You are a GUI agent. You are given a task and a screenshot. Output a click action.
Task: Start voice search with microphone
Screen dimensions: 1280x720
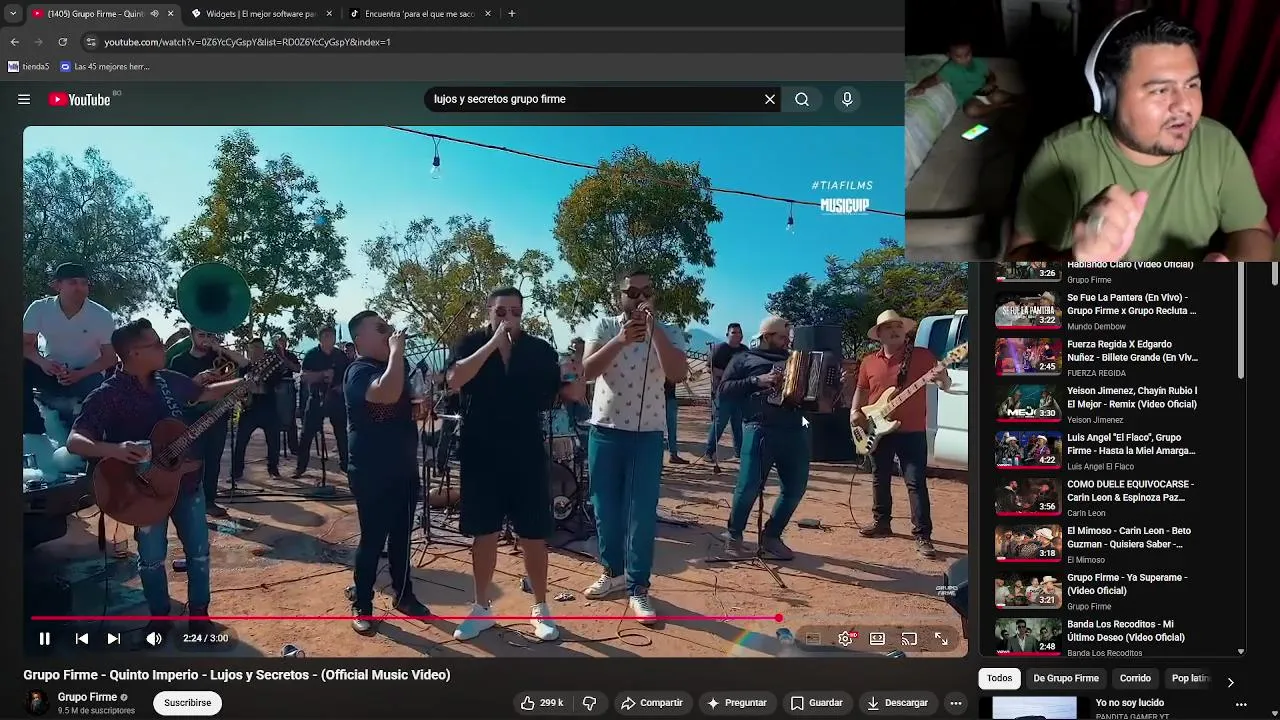(x=847, y=99)
